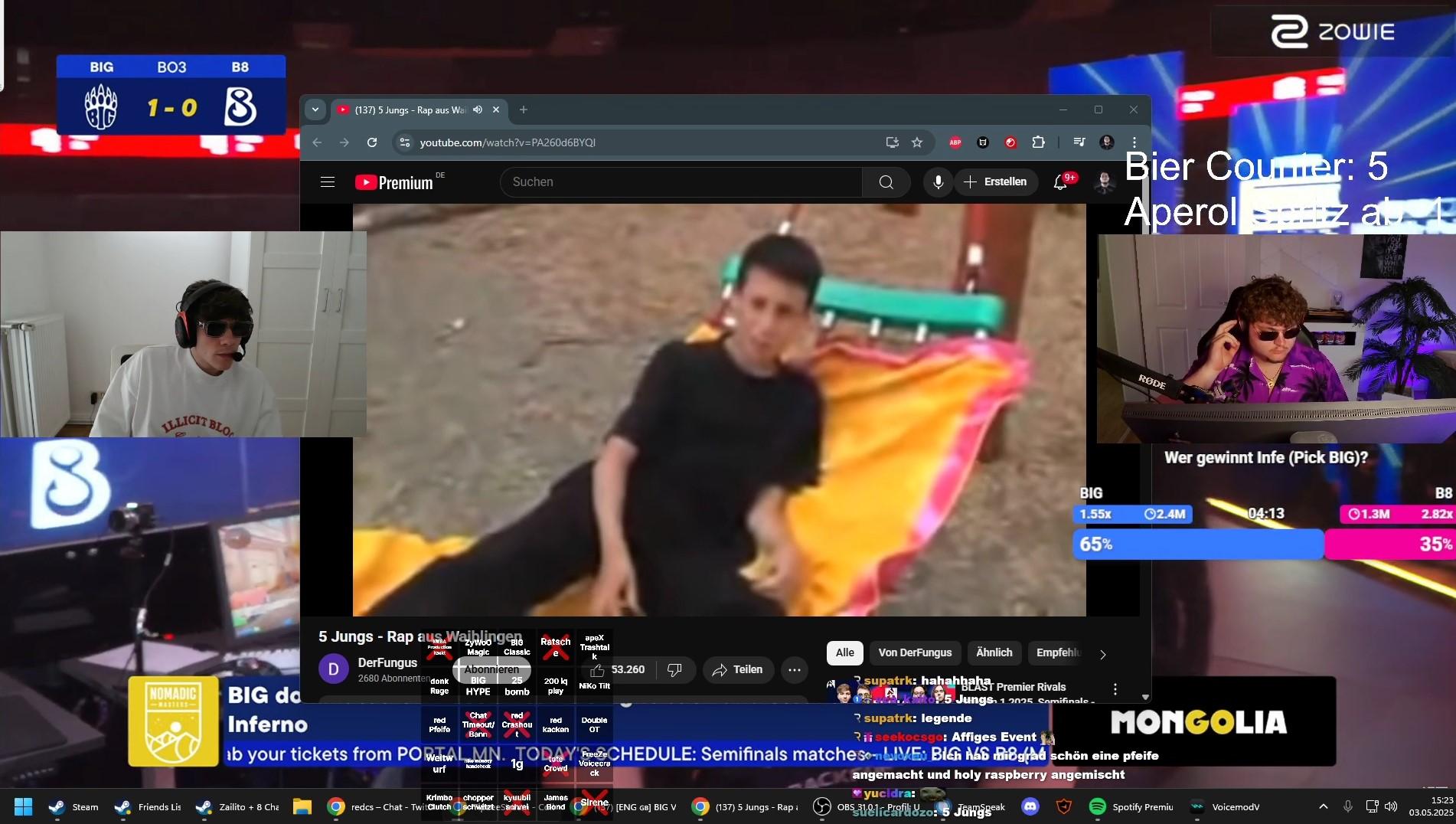Image resolution: width=1456 pixels, height=824 pixels.
Task: Install YouTube app from address bar icon
Action: tap(893, 142)
